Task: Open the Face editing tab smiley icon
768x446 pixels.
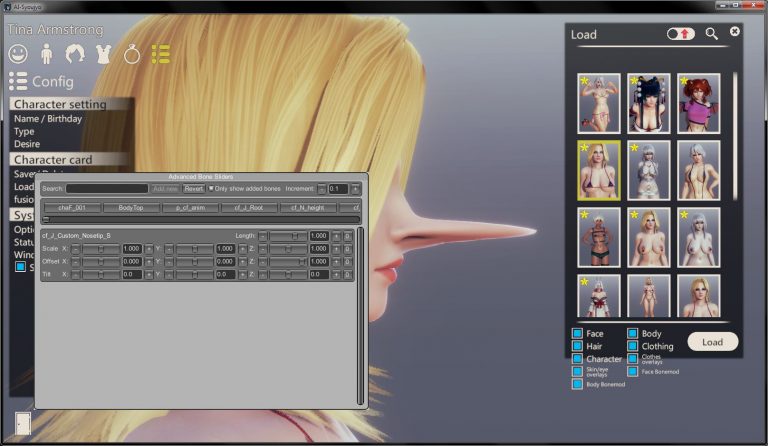Action: click(x=18, y=54)
